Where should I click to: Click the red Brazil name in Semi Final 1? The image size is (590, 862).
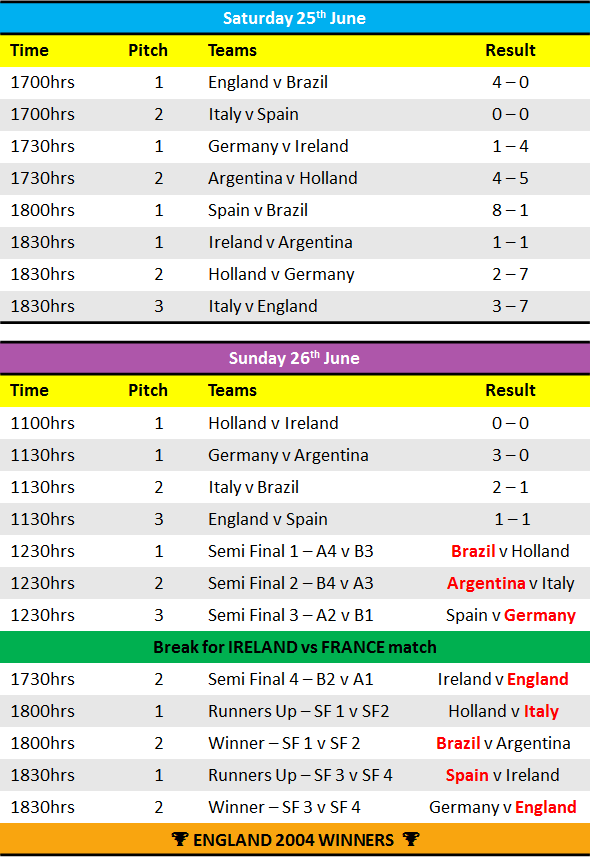click(473, 551)
